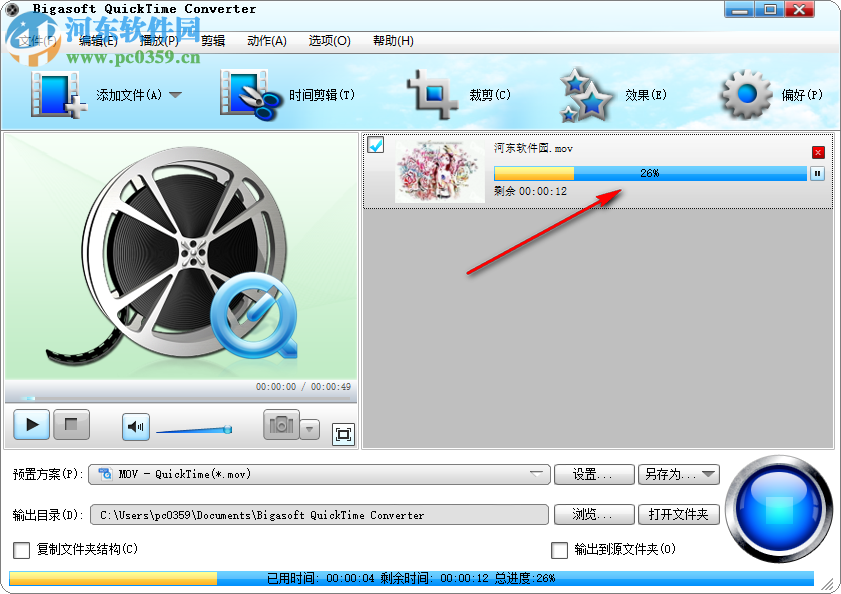Expand the snapshot options arrow
The image size is (841, 594).
click(x=309, y=428)
